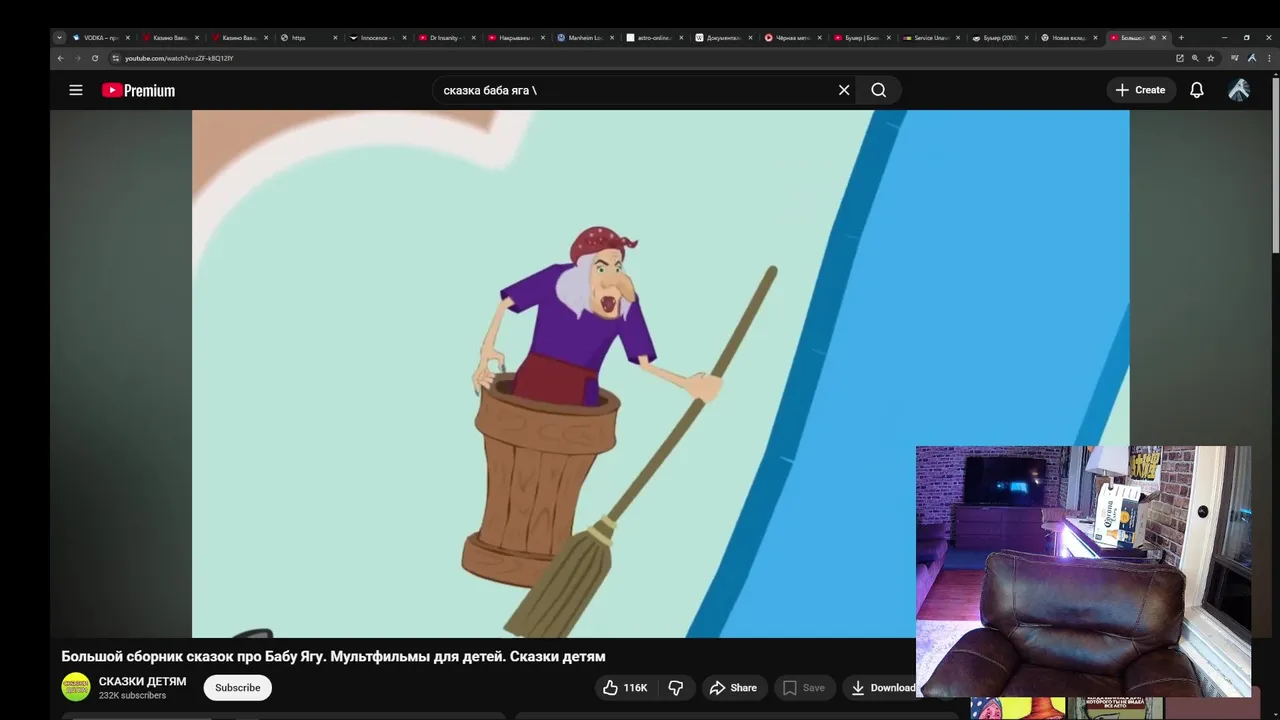Reload the YouTube page
1280x720 pixels.
pos(95,58)
